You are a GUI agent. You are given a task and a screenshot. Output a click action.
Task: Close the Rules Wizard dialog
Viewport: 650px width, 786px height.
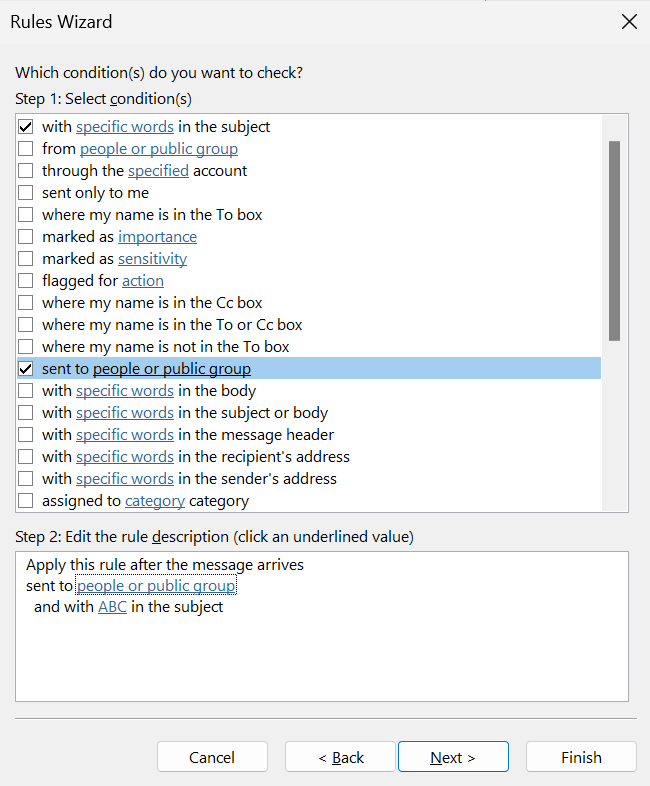[629, 22]
